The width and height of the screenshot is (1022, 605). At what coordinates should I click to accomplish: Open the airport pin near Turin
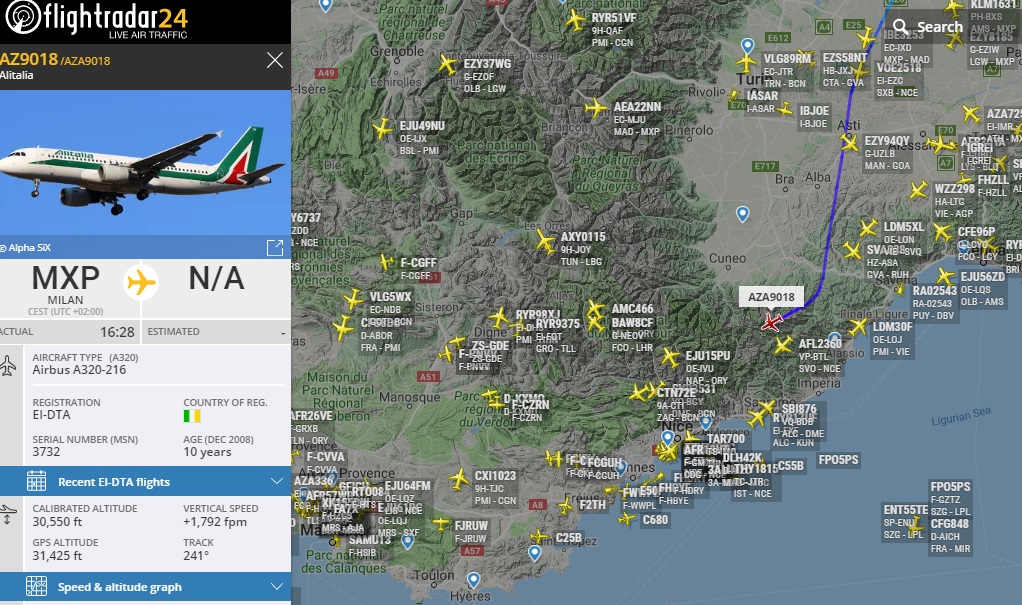click(x=747, y=47)
